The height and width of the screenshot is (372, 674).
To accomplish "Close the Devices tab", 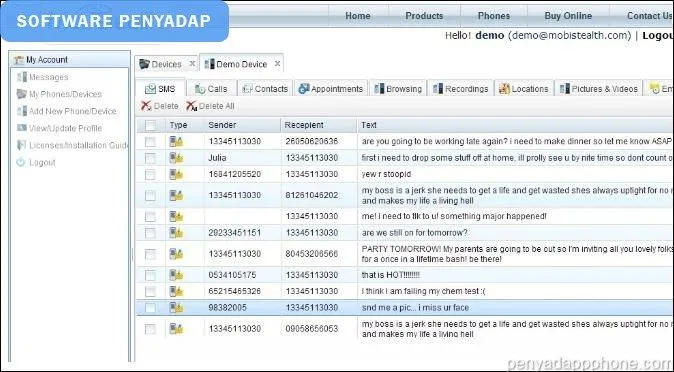I will [192, 64].
